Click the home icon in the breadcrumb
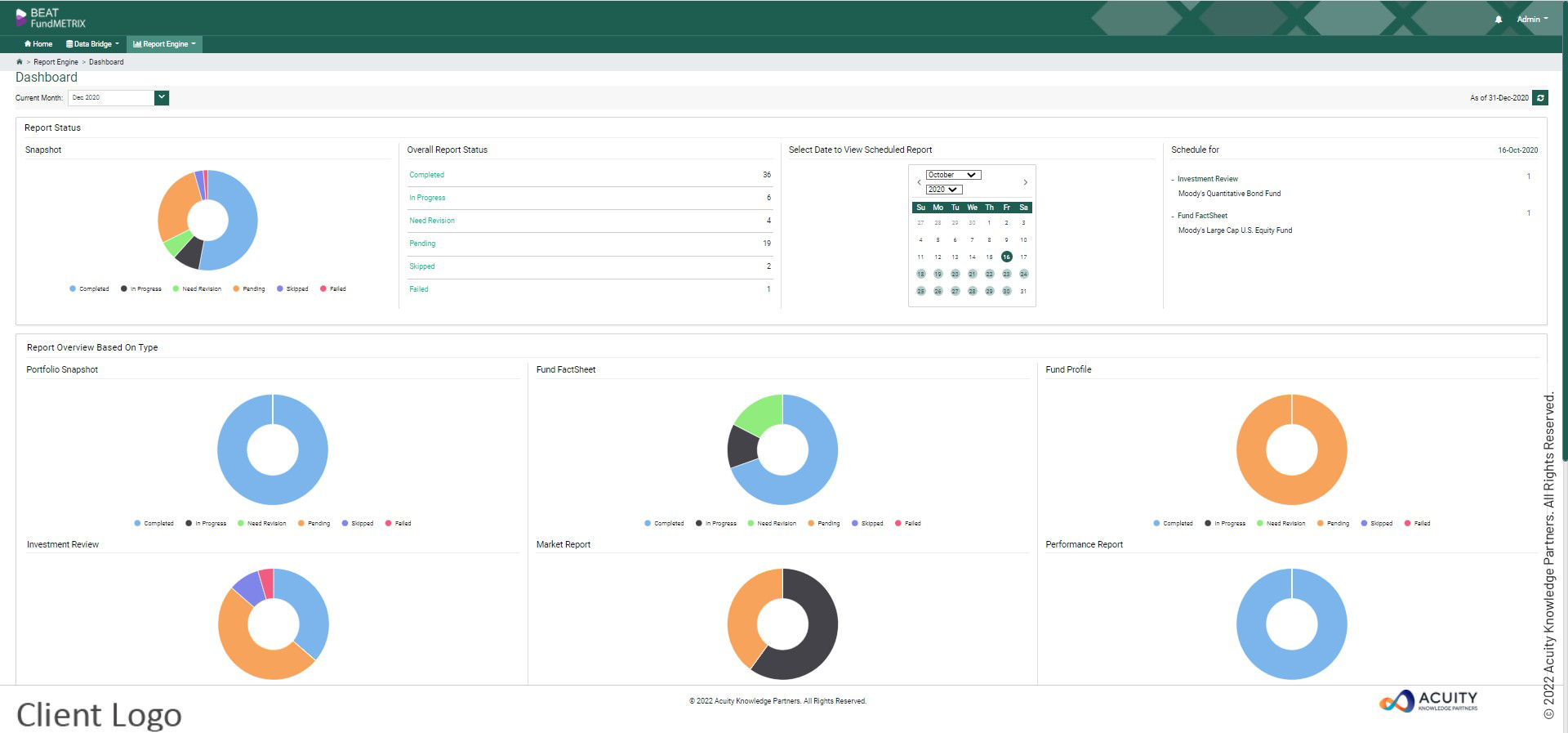Image resolution: width=1568 pixels, height=733 pixels. click(x=20, y=62)
